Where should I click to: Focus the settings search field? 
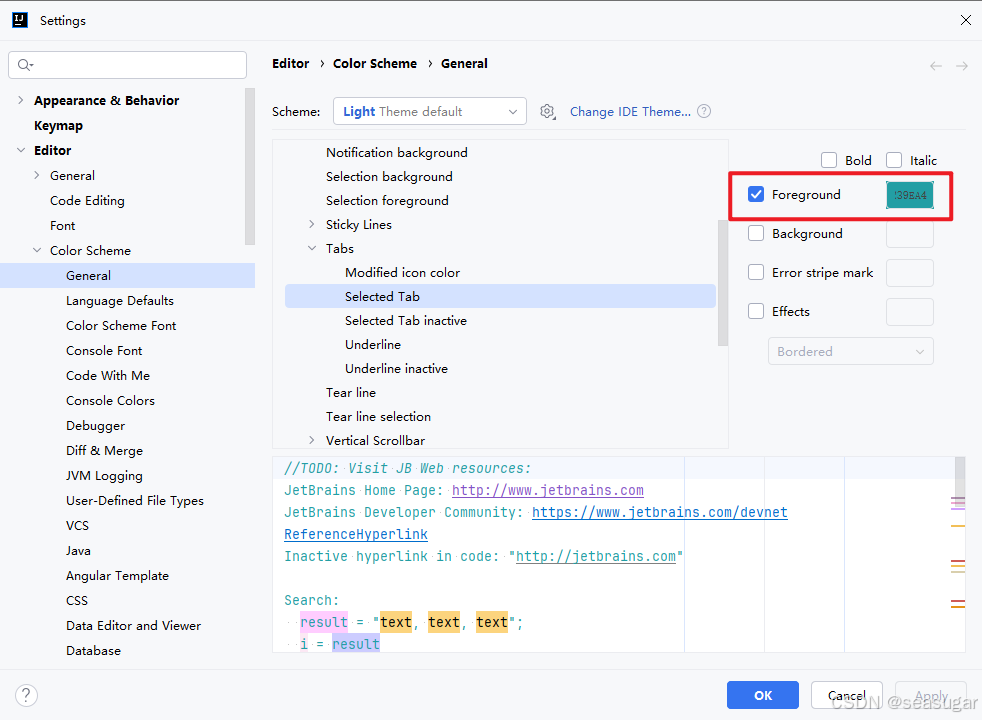[x=128, y=64]
